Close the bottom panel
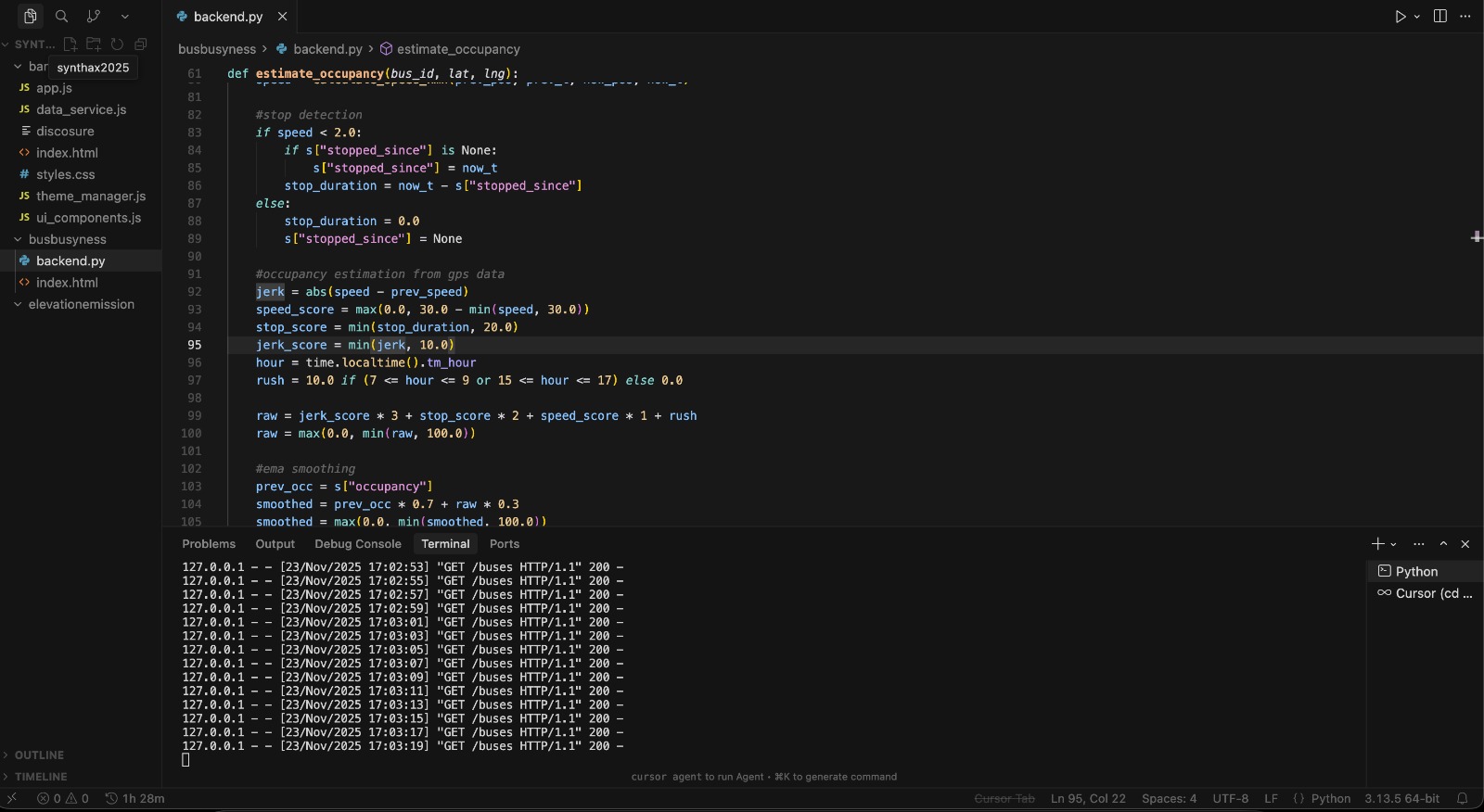This screenshot has height=812, width=1484. [x=1465, y=544]
